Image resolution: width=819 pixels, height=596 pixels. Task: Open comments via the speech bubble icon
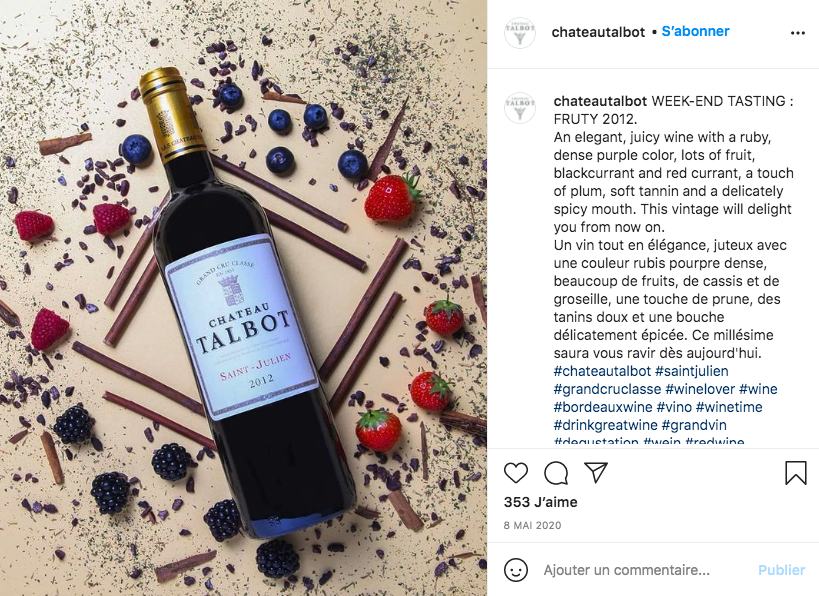[556, 473]
